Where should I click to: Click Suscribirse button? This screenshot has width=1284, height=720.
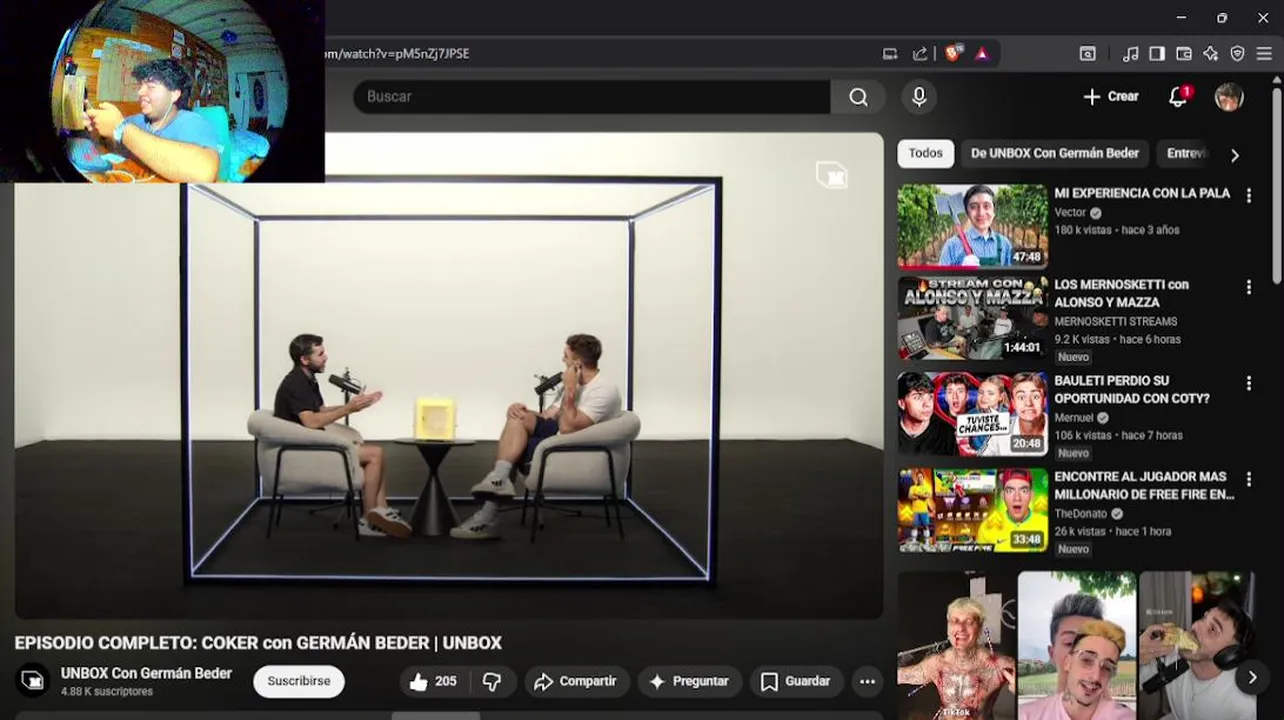coord(298,681)
